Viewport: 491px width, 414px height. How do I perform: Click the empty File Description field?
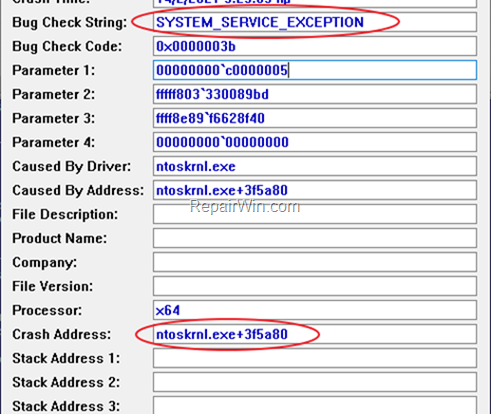[x=315, y=214]
